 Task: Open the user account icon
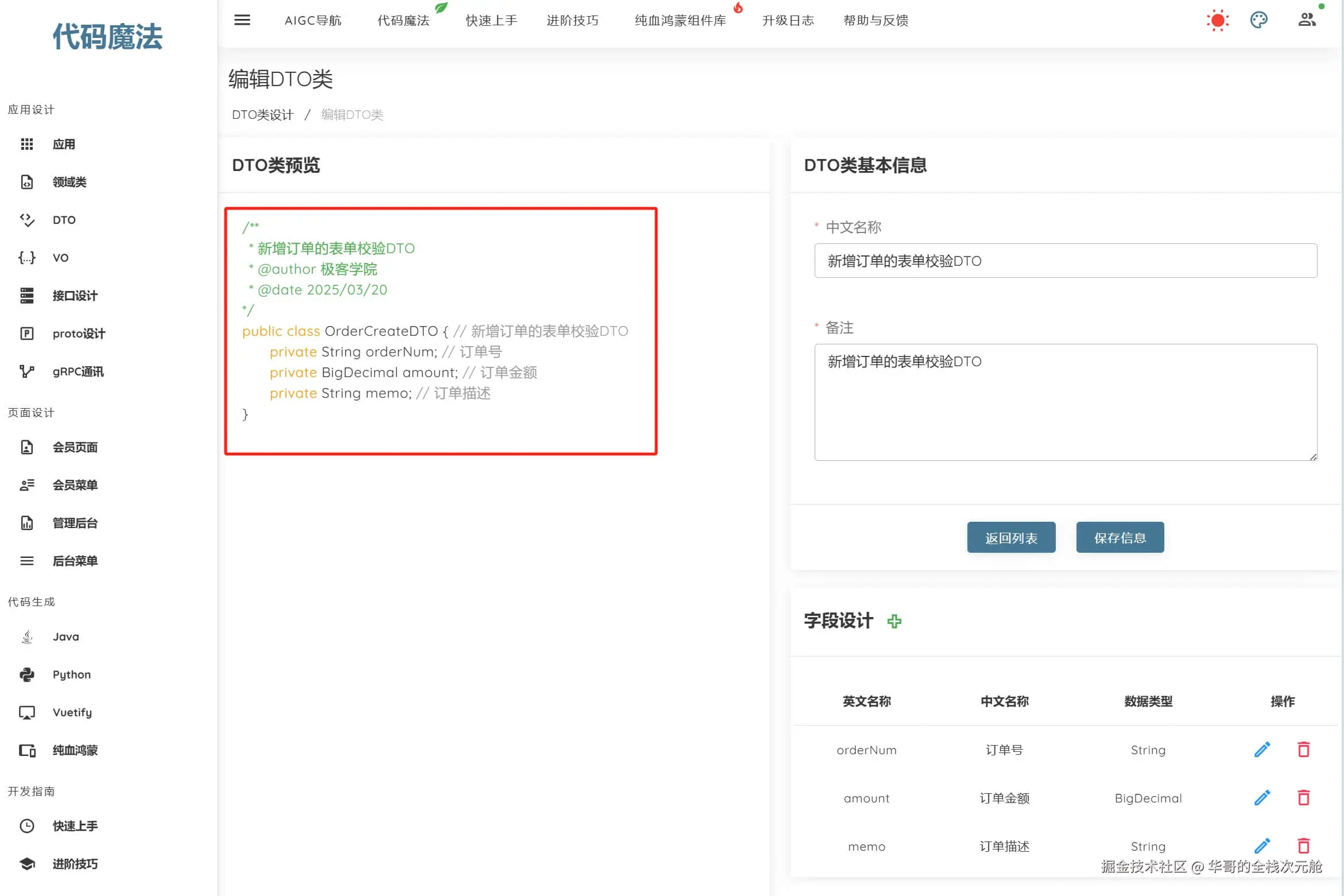pyautogui.click(x=1307, y=20)
